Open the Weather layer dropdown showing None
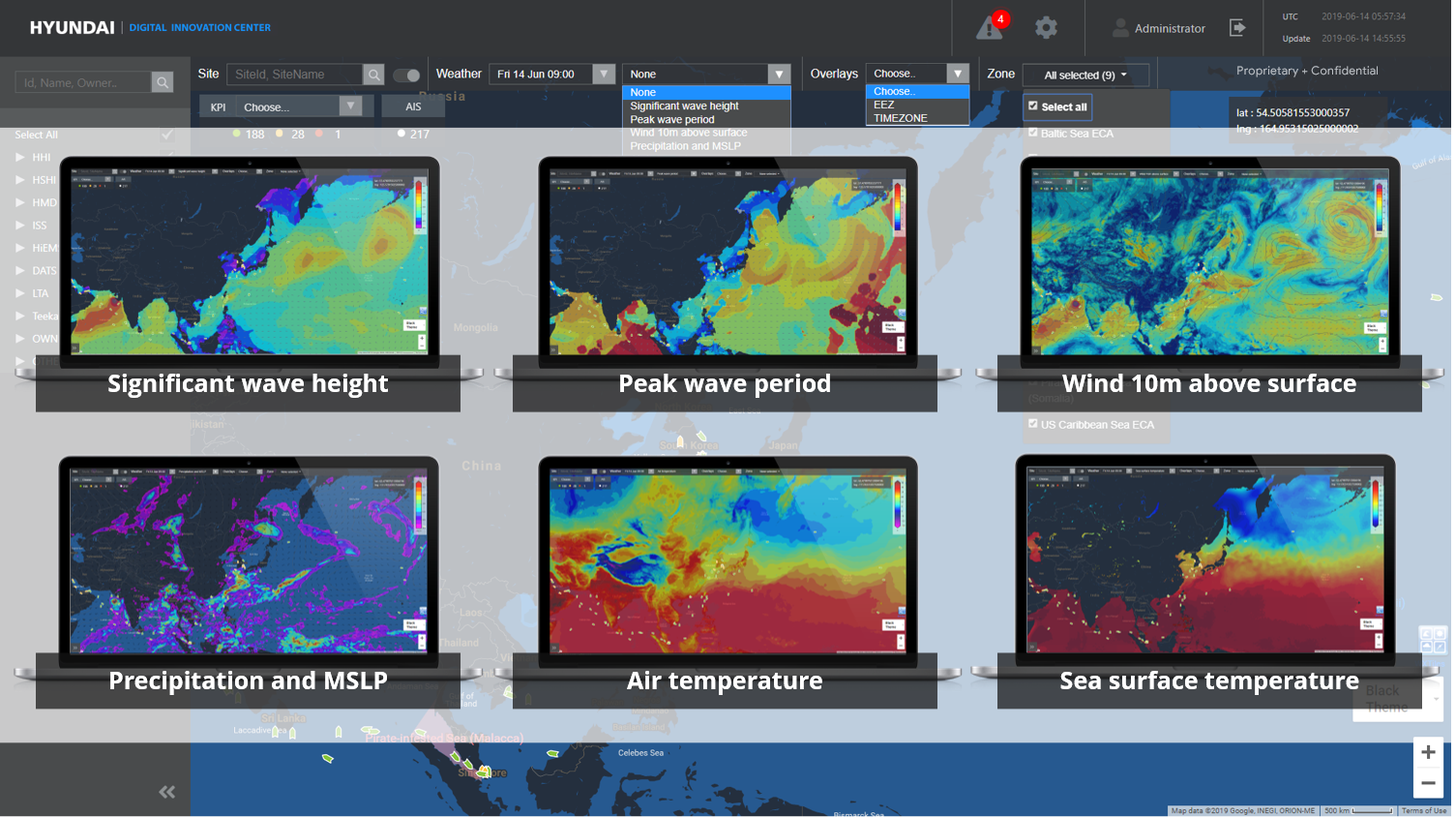1456x817 pixels. [706, 74]
